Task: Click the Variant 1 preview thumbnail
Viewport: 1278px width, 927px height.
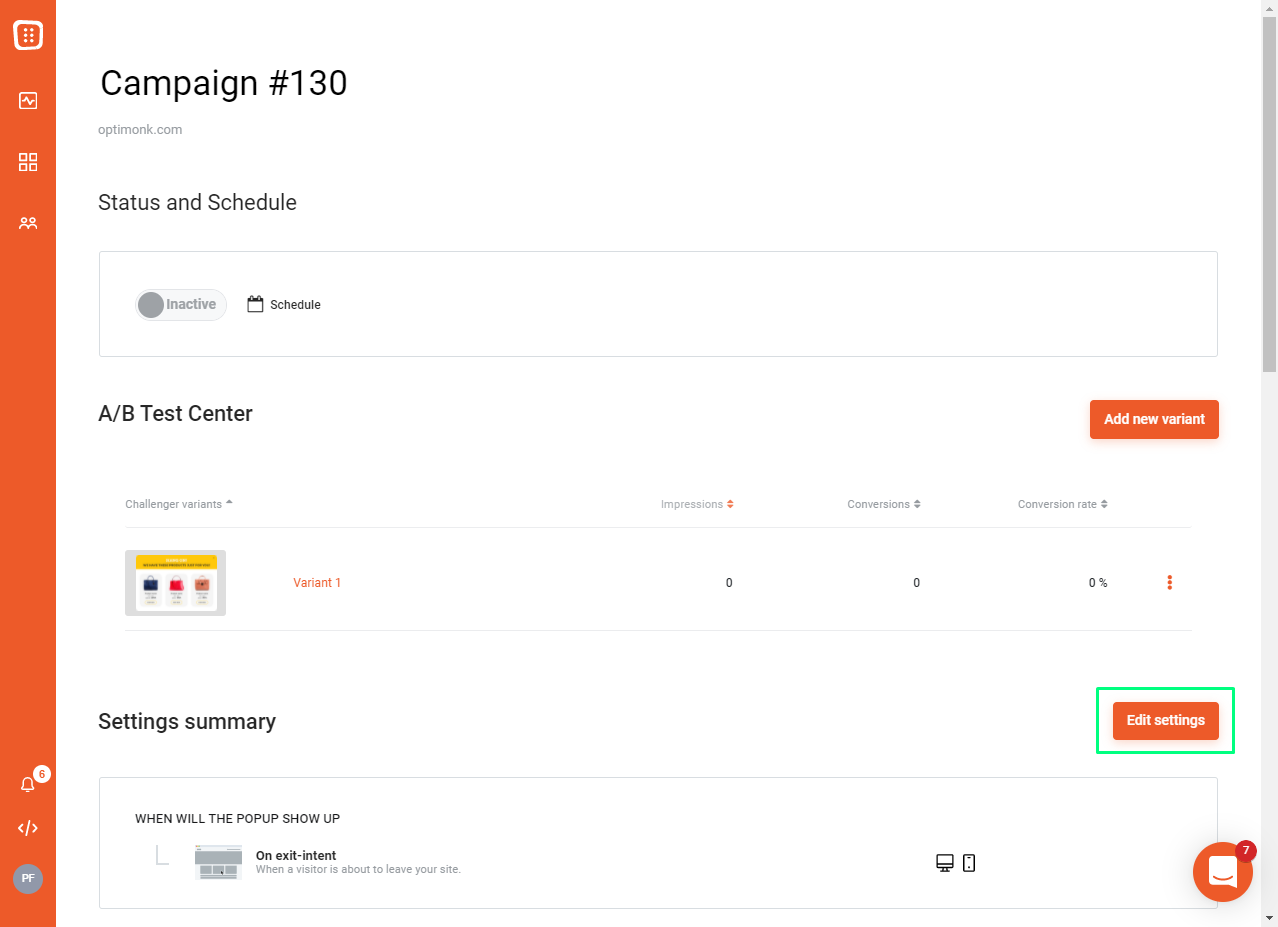Action: pyautogui.click(x=175, y=582)
